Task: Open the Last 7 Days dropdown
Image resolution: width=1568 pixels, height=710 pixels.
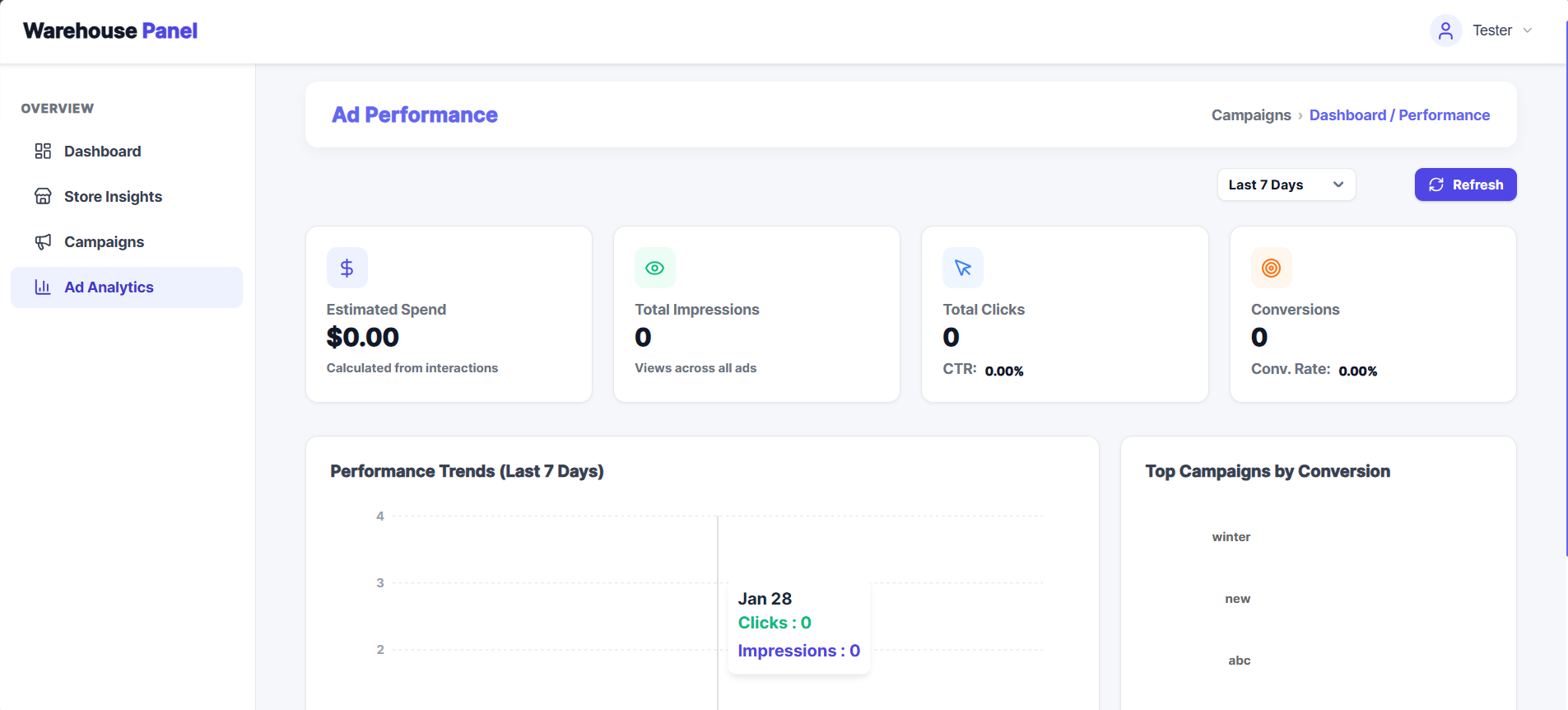Action: pyautogui.click(x=1286, y=185)
